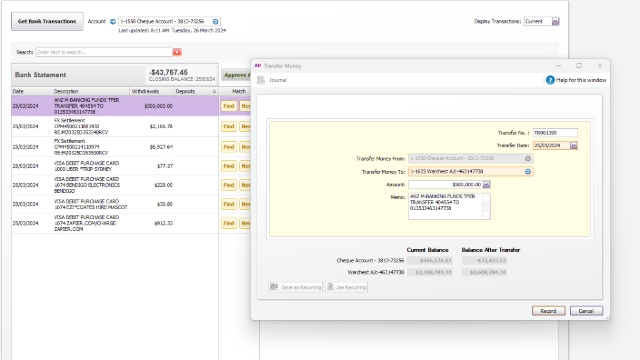Viewport: 640px width, 360px height.
Task: Click the Cheque Account balance after transfer value
Action: [484, 260]
